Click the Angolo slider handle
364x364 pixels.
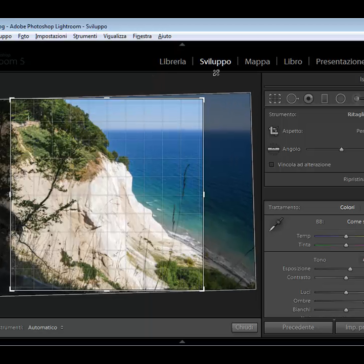pyautogui.click(x=341, y=149)
